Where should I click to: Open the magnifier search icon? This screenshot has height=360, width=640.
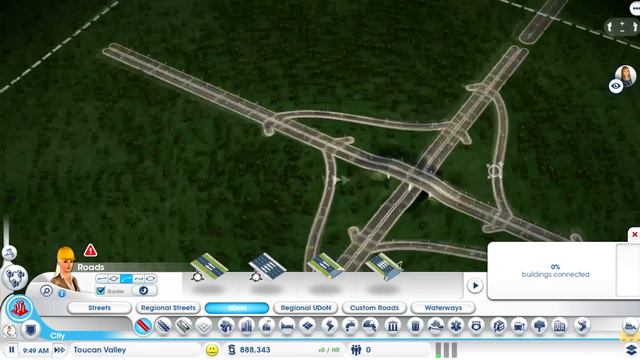pyautogui.click(x=47, y=291)
